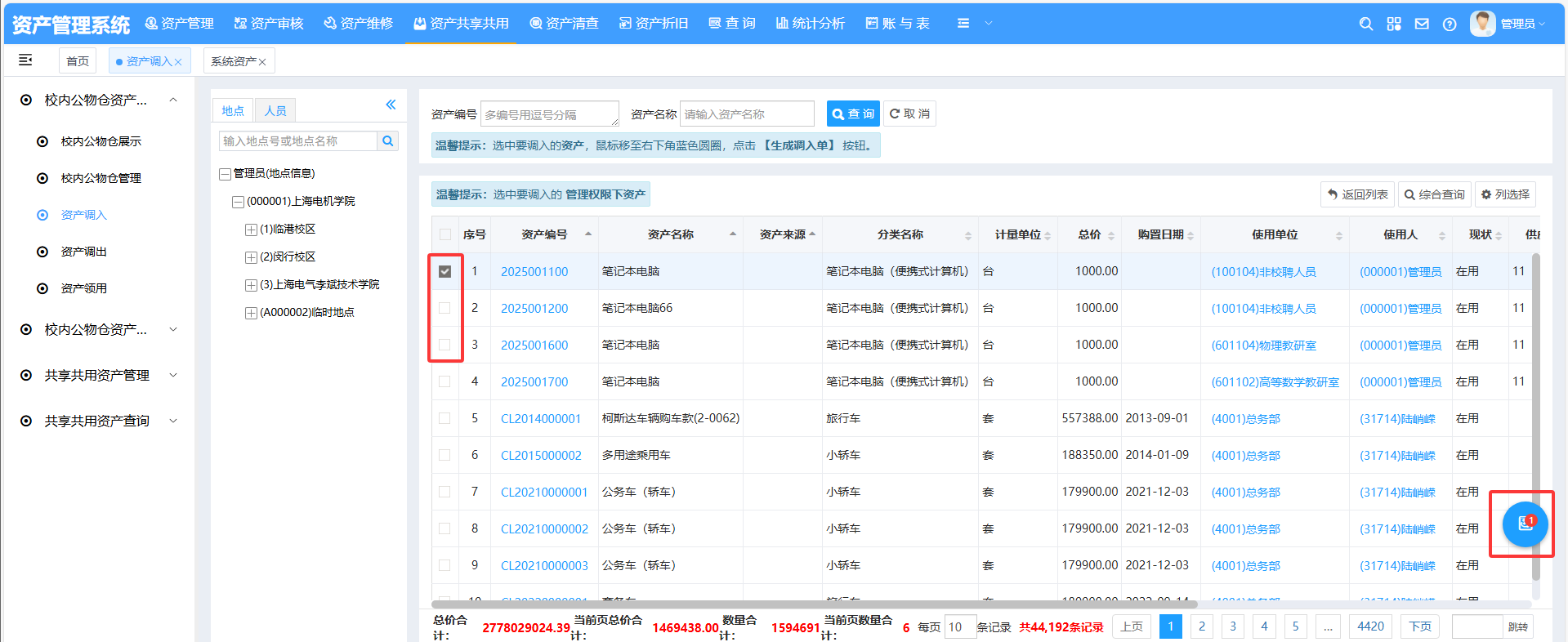Collapse the location panel with double-chevron icon
Viewport: 1568px width, 642px height.
point(391,105)
